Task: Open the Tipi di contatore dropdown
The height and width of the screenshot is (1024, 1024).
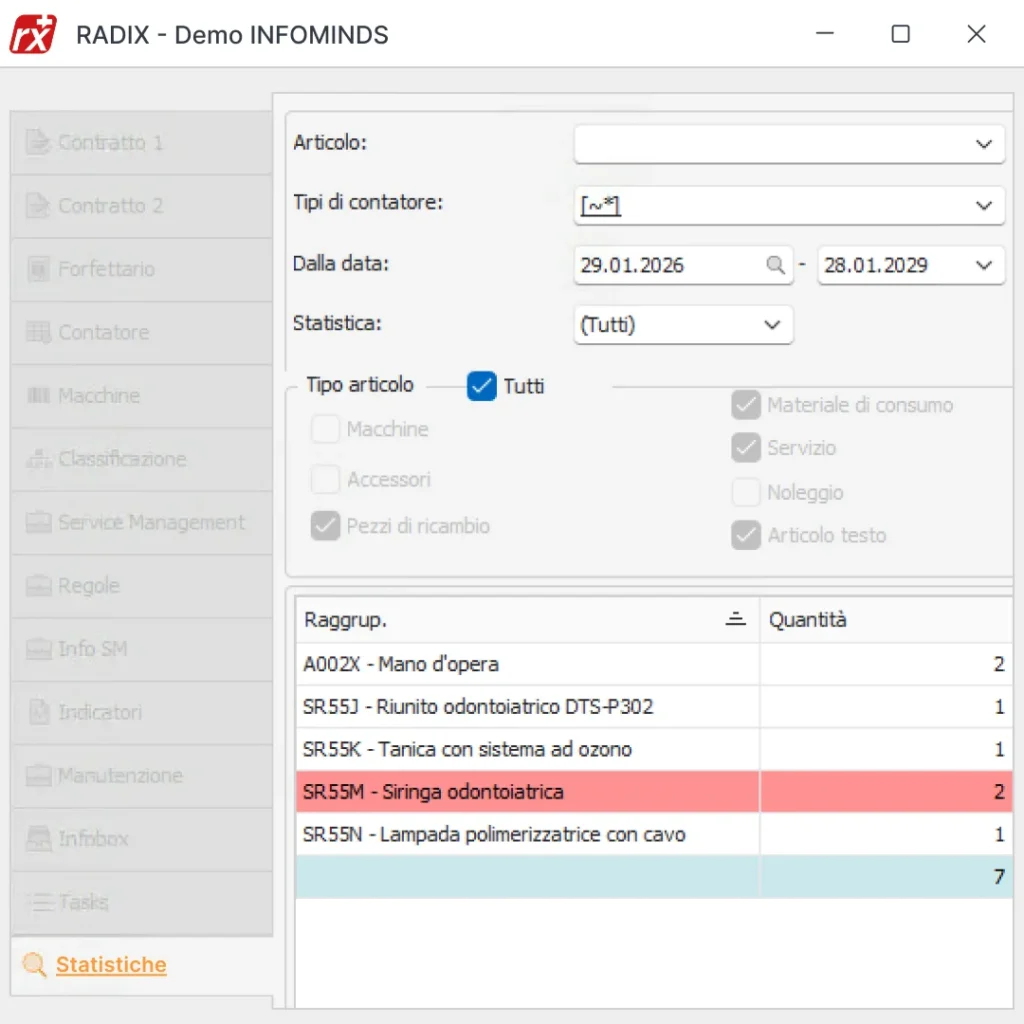Action: pyautogui.click(x=983, y=206)
